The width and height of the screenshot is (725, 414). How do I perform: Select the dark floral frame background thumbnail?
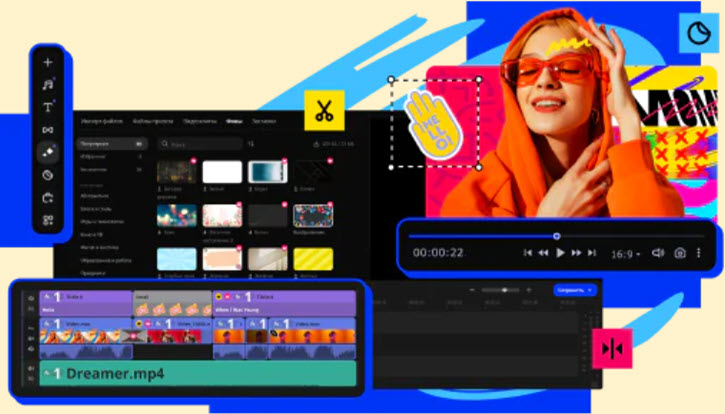click(313, 216)
